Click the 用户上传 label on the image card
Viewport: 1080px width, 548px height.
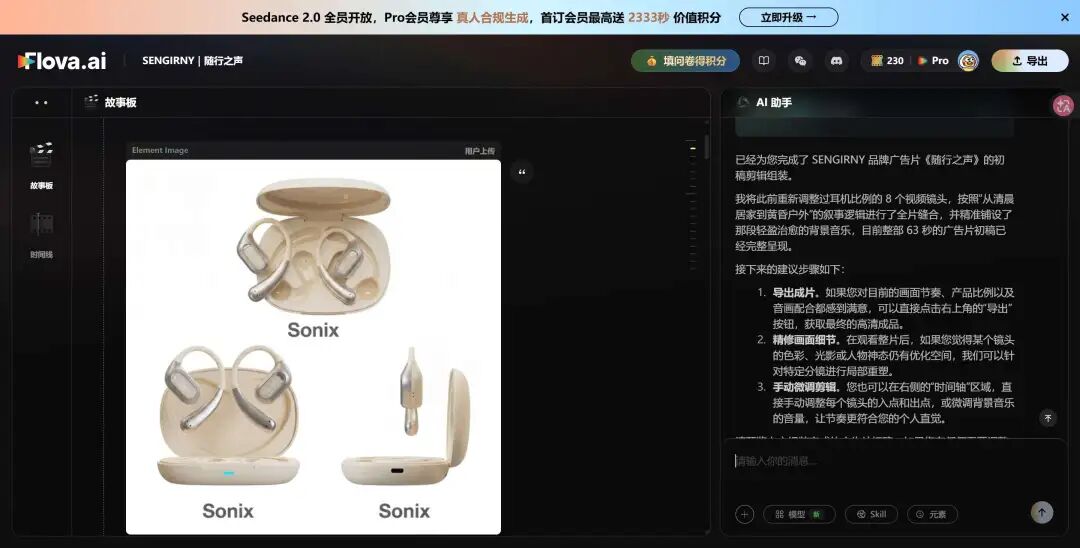(x=479, y=150)
